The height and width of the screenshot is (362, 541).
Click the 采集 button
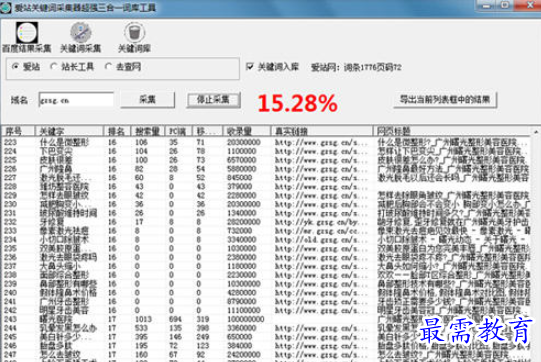[x=148, y=100]
